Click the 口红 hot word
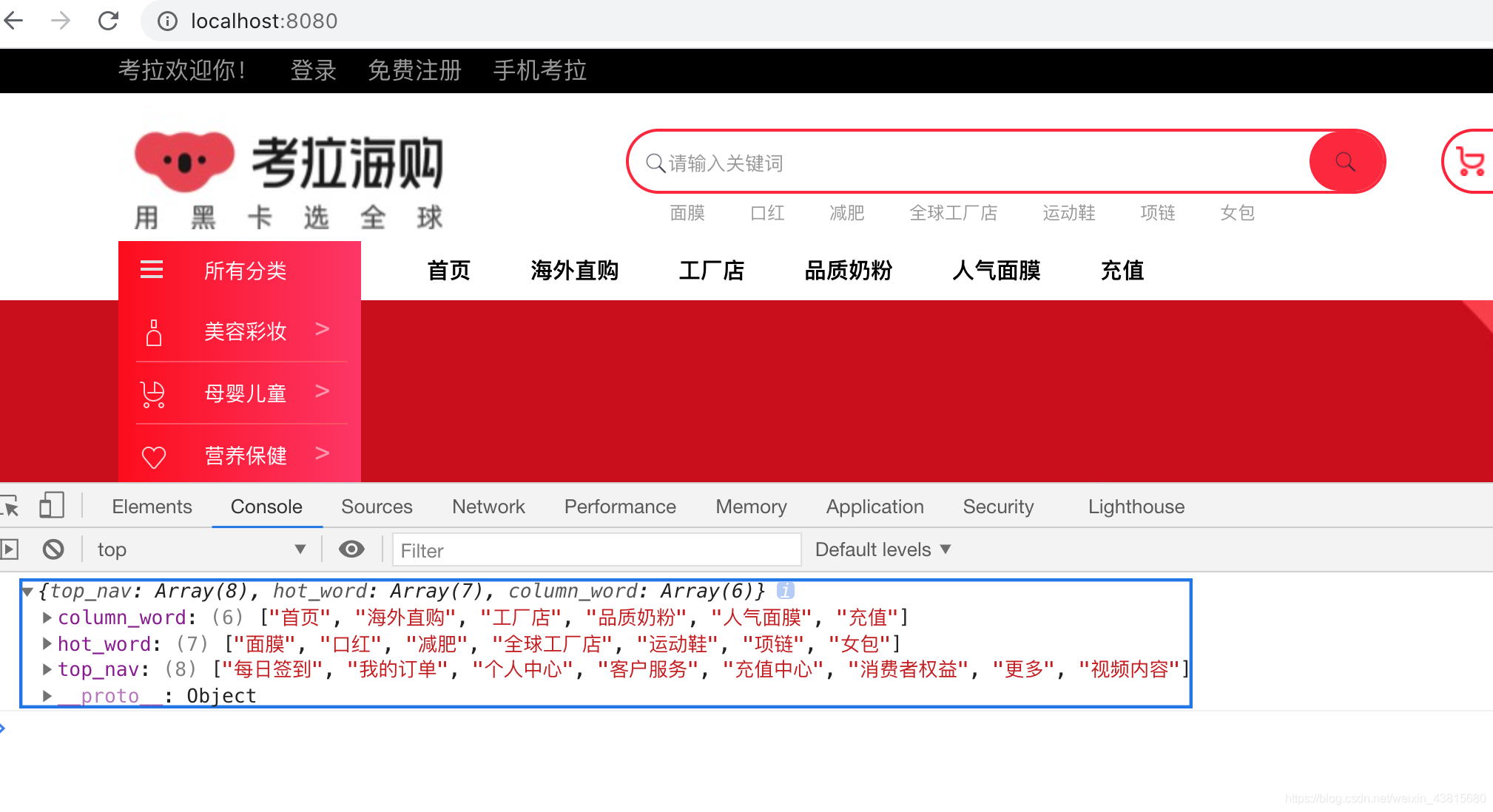Image resolution: width=1493 pixels, height=812 pixels. click(767, 213)
